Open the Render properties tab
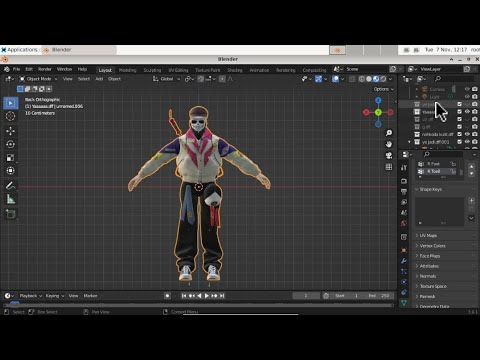The image size is (480, 360). (404, 181)
